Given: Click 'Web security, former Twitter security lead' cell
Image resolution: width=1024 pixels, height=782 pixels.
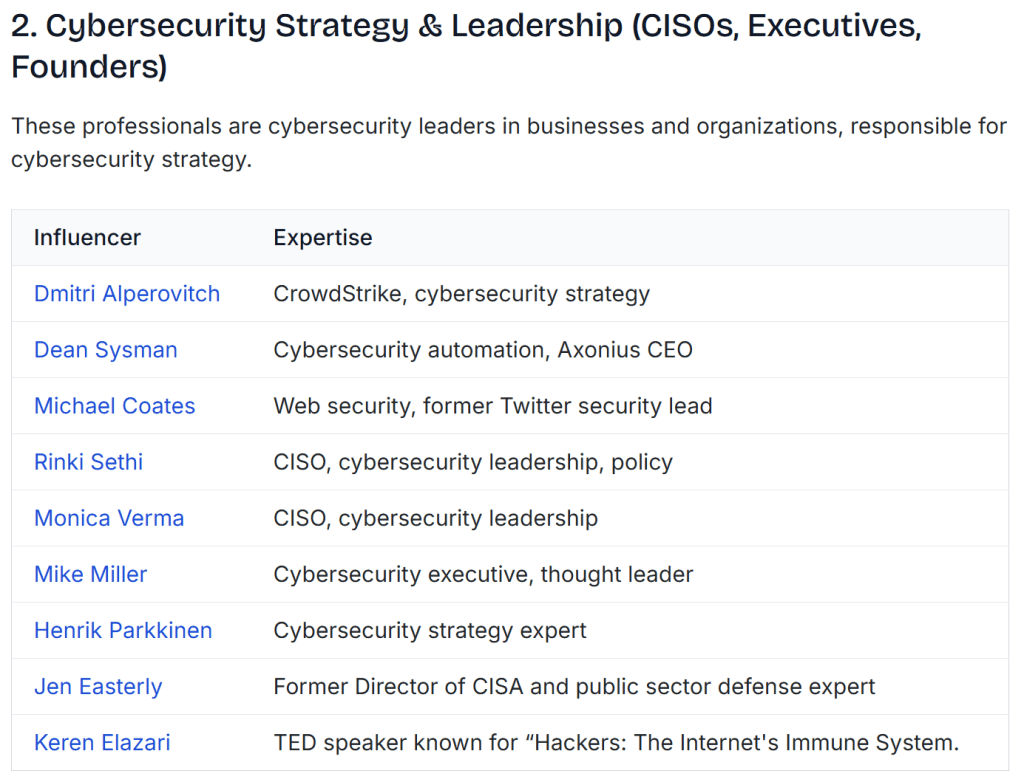Looking at the screenshot, I should [493, 406].
